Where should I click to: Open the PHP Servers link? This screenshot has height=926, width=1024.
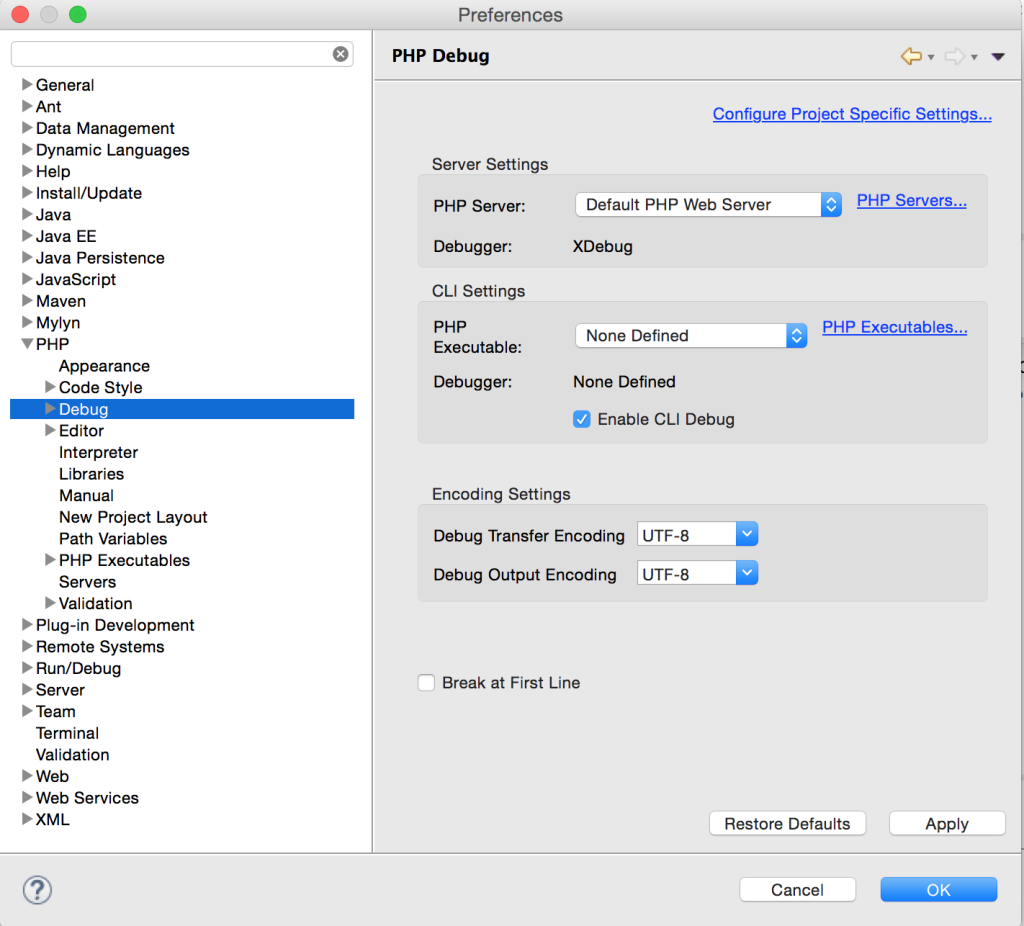pyautogui.click(x=911, y=200)
